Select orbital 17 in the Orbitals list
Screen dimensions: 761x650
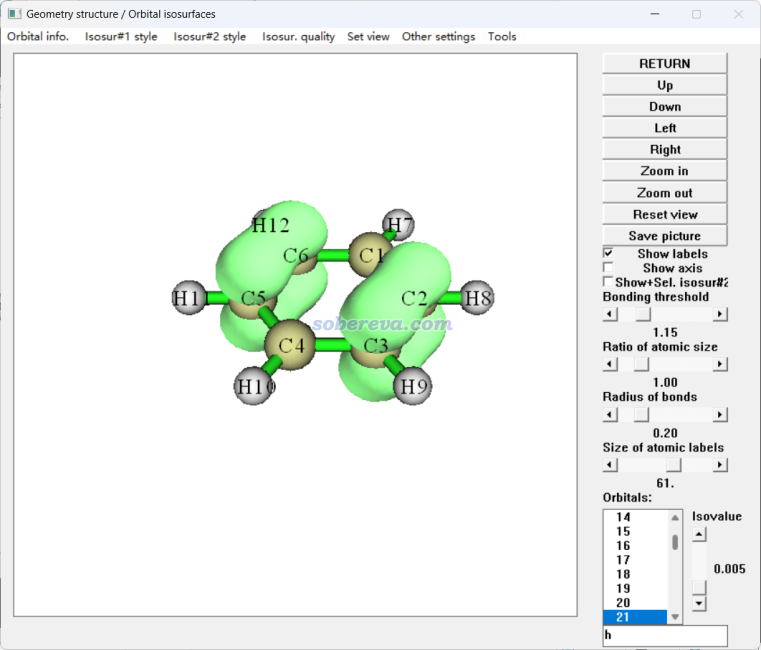click(635, 560)
